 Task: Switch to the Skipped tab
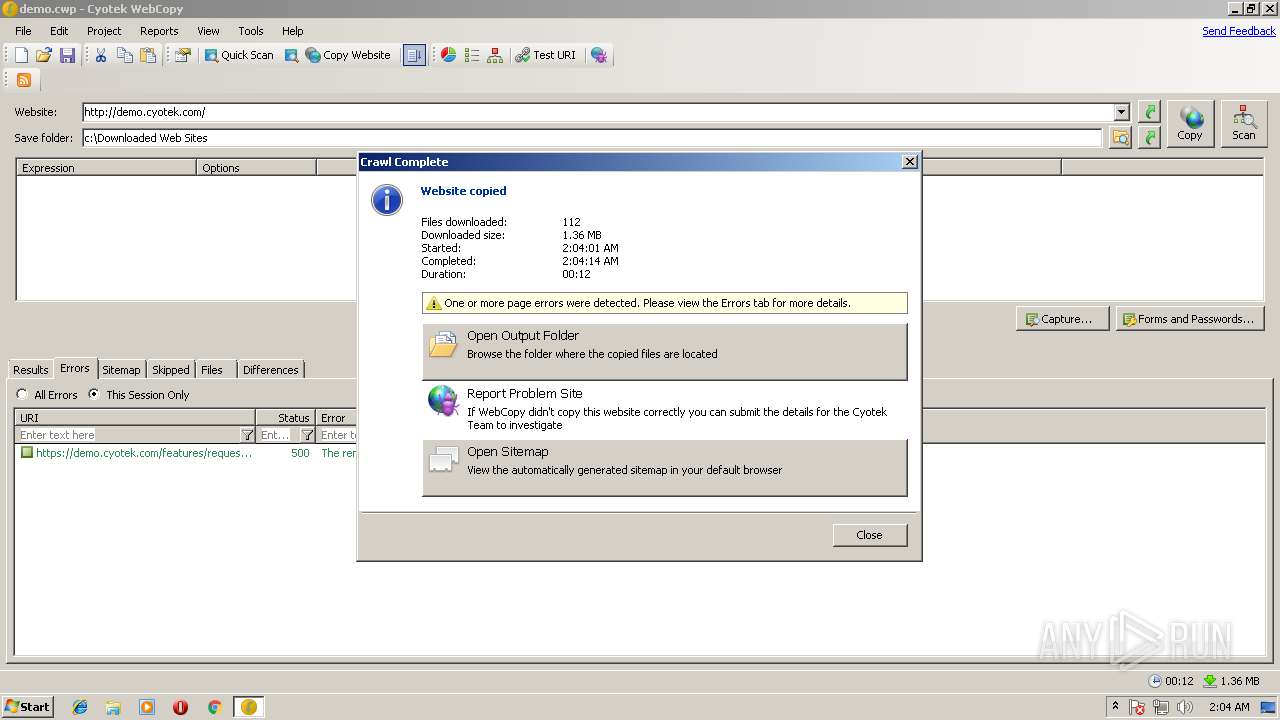pyautogui.click(x=171, y=369)
